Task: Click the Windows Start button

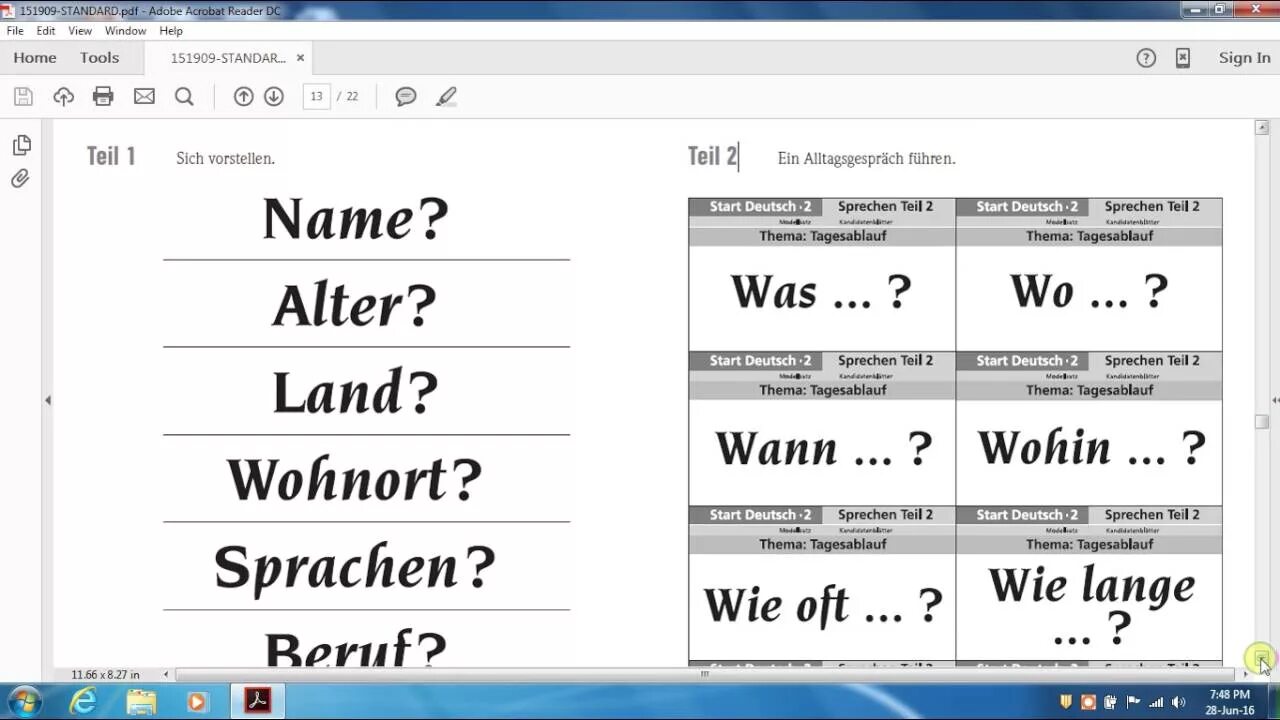Action: coord(24,701)
